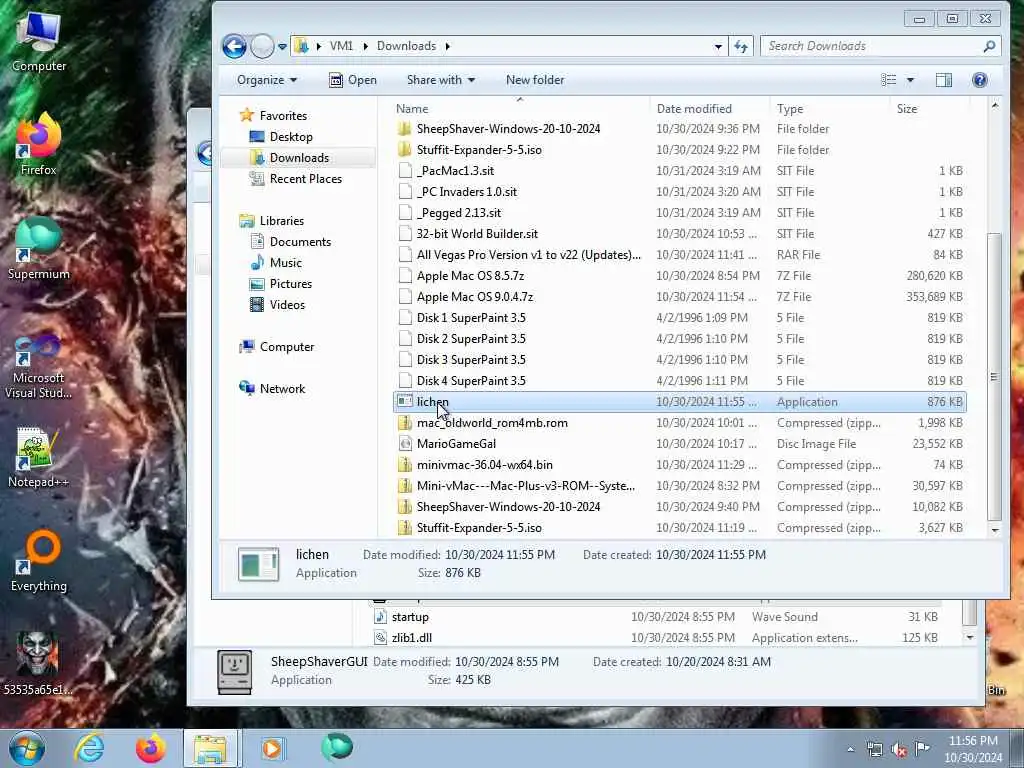1024x768 pixels.
Task: Open Supermium desktop shortcut
Action: tap(39, 249)
